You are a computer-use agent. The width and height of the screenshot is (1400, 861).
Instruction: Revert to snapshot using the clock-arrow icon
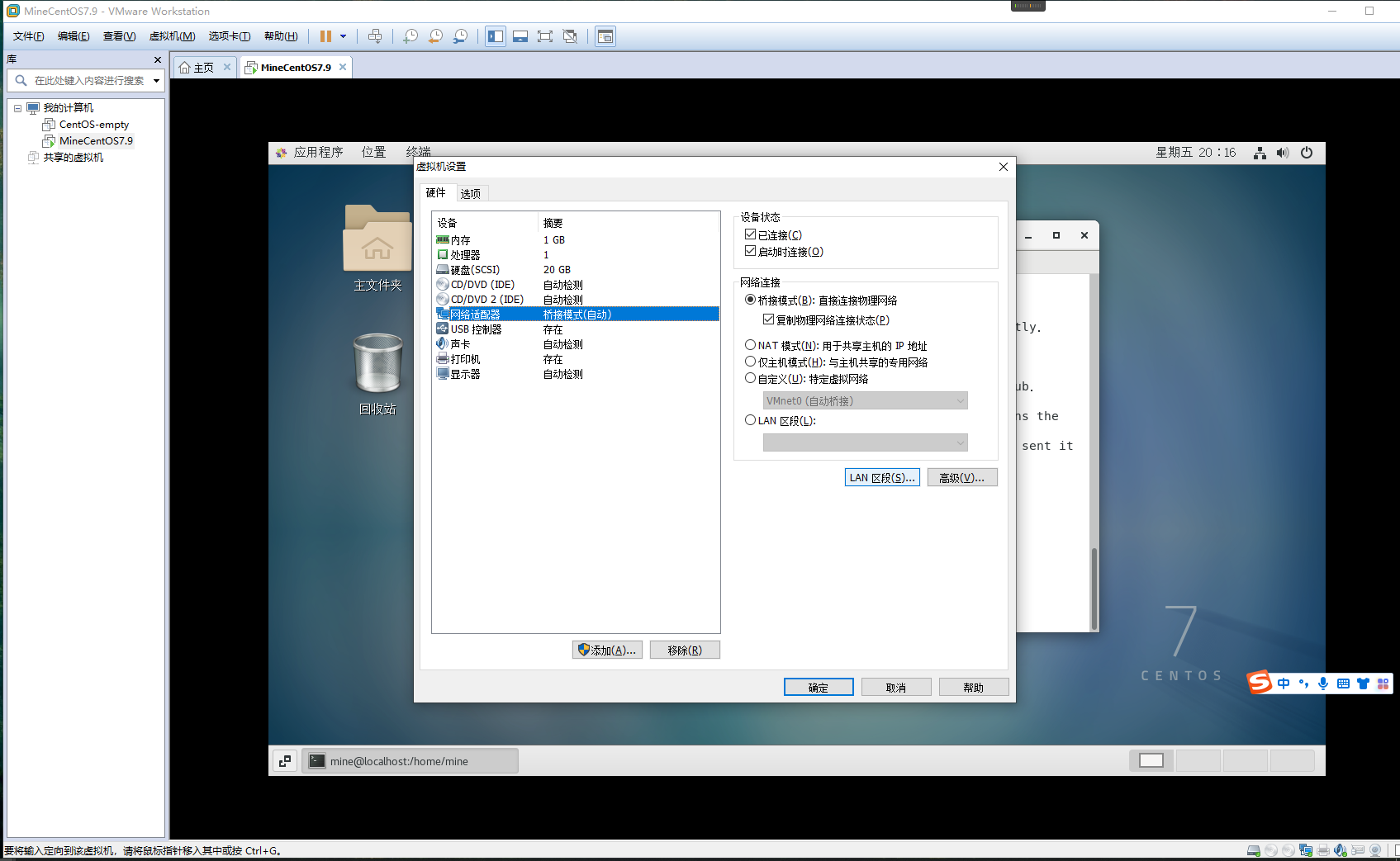pyautogui.click(x=435, y=36)
